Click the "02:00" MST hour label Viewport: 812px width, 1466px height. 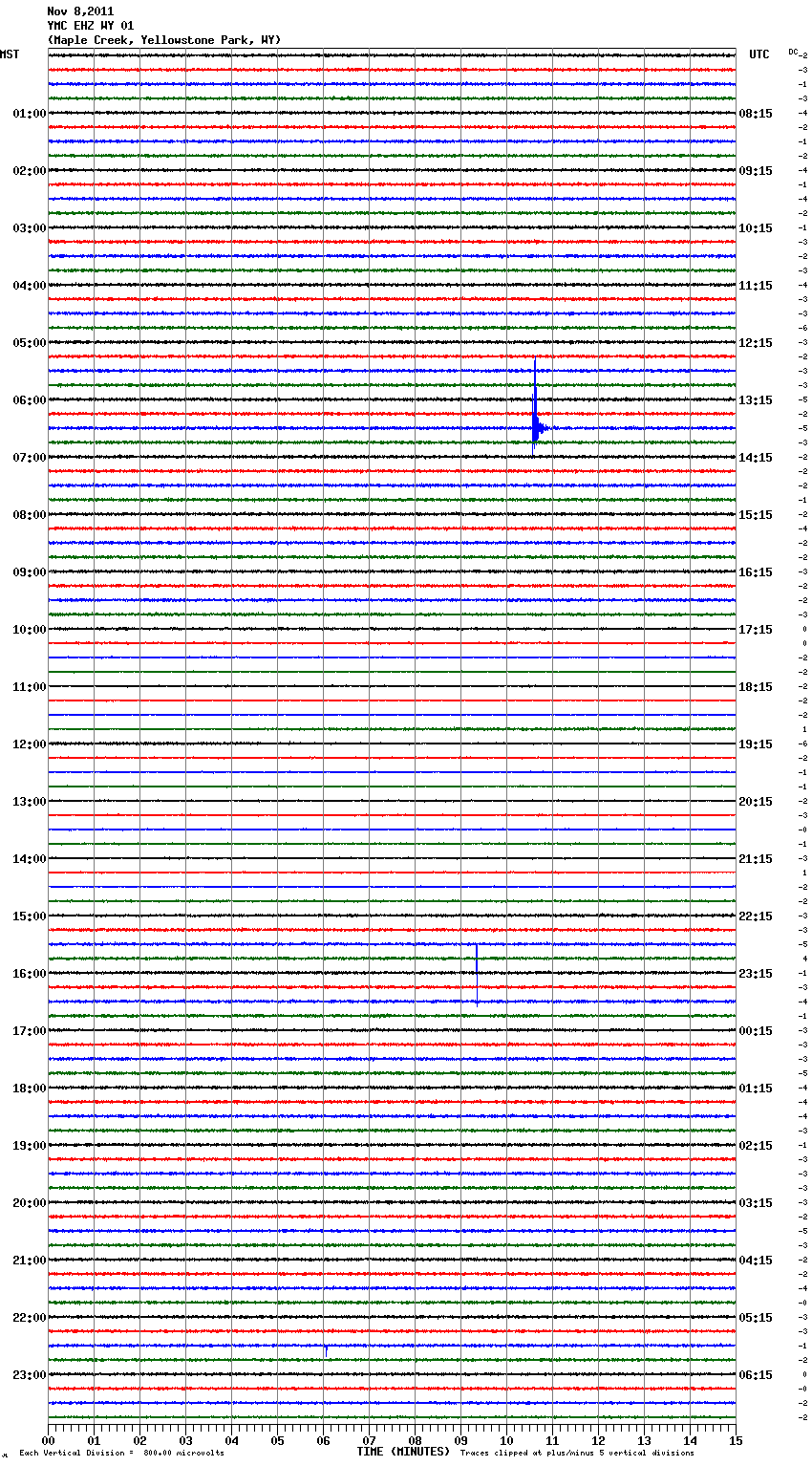pos(30,171)
